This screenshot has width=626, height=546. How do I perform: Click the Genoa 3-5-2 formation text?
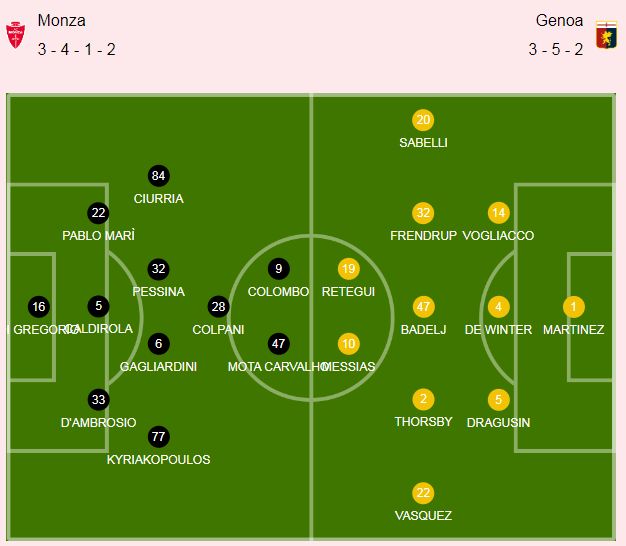[555, 49]
